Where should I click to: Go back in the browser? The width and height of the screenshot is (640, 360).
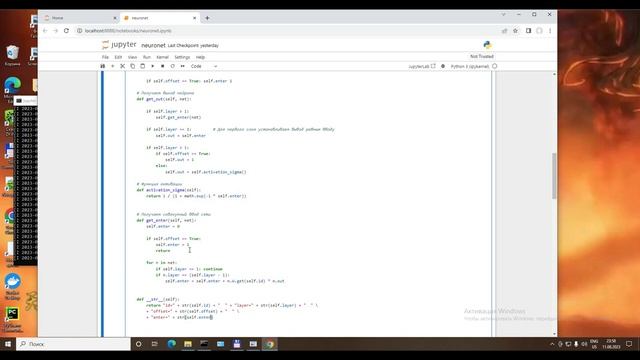pos(45,31)
